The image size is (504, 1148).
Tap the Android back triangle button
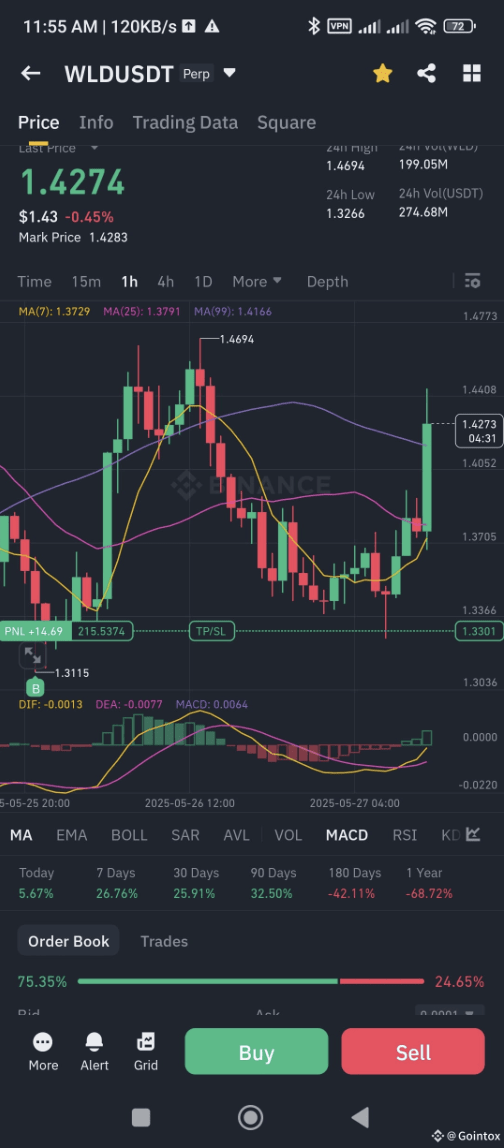click(360, 1117)
